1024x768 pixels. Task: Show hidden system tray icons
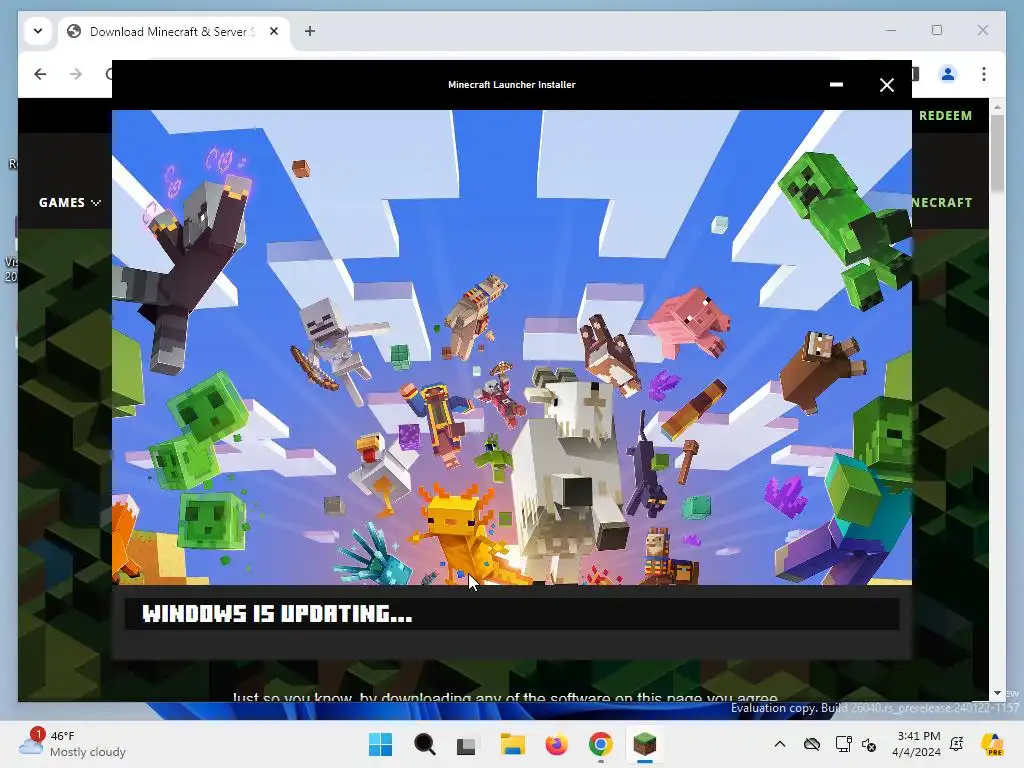coord(780,744)
